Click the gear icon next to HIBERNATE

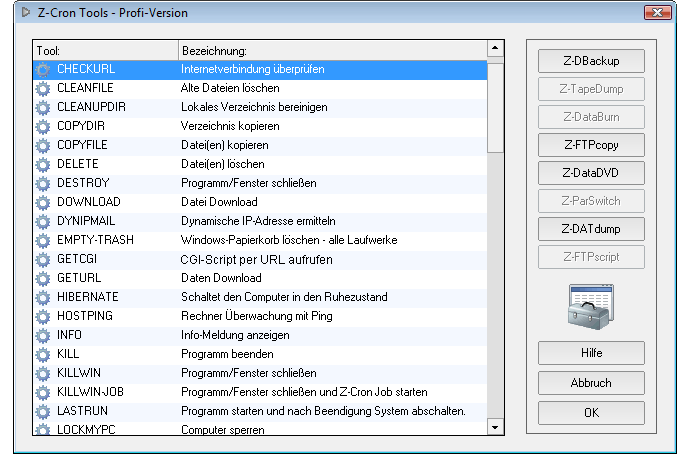pos(42,298)
